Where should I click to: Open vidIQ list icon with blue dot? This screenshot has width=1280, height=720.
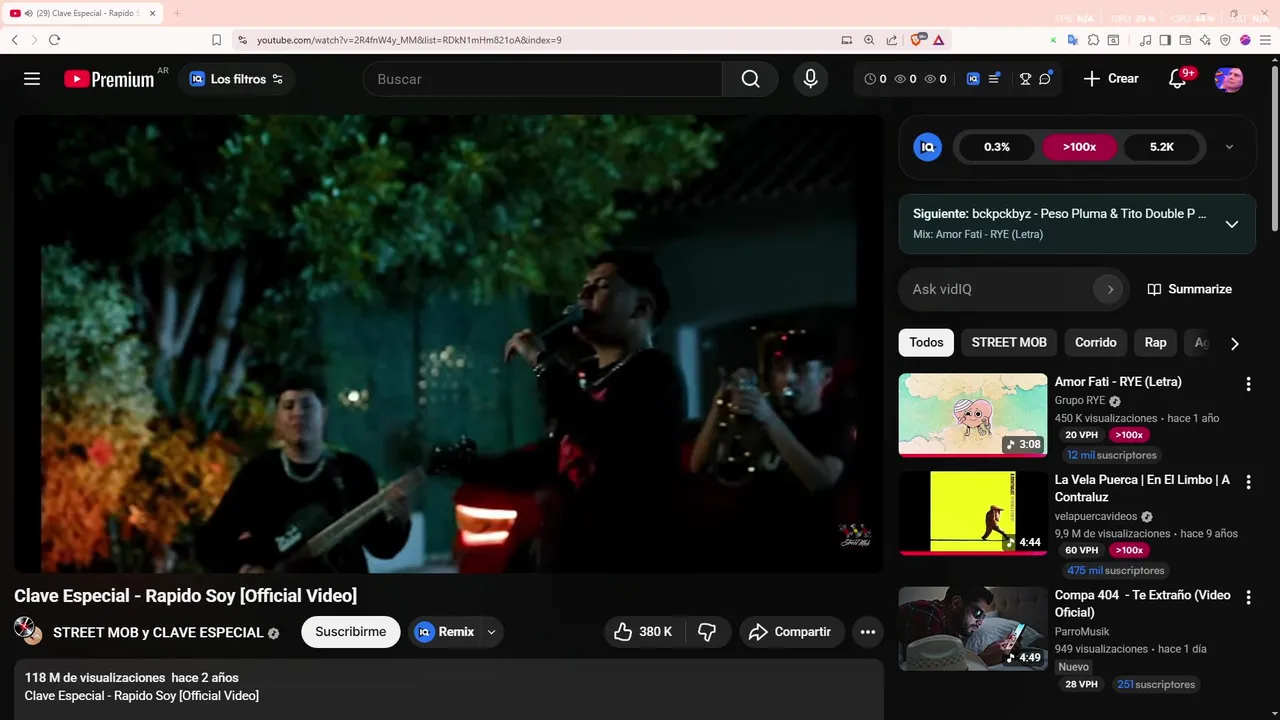click(x=994, y=79)
